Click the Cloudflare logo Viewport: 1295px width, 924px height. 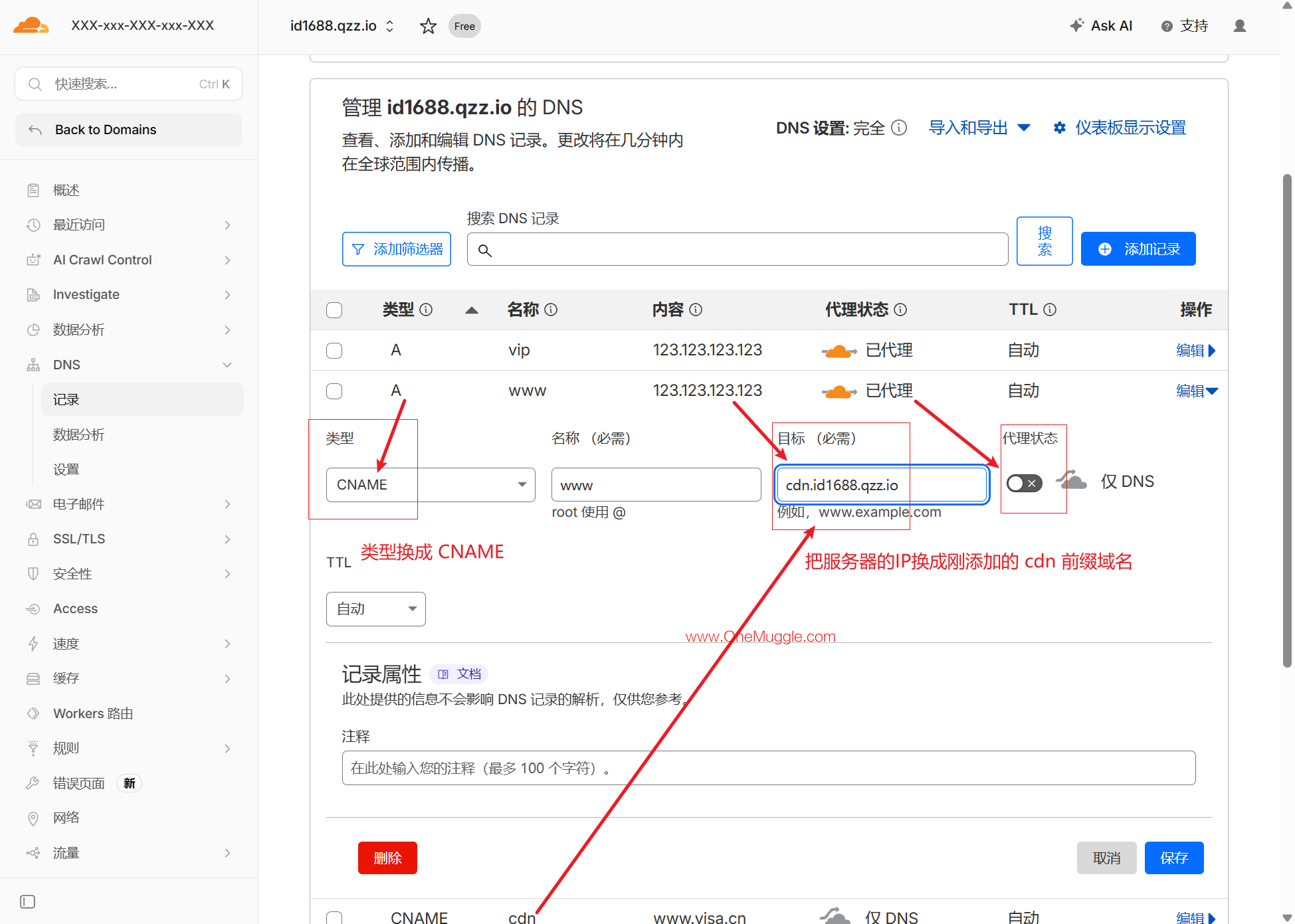[31, 26]
